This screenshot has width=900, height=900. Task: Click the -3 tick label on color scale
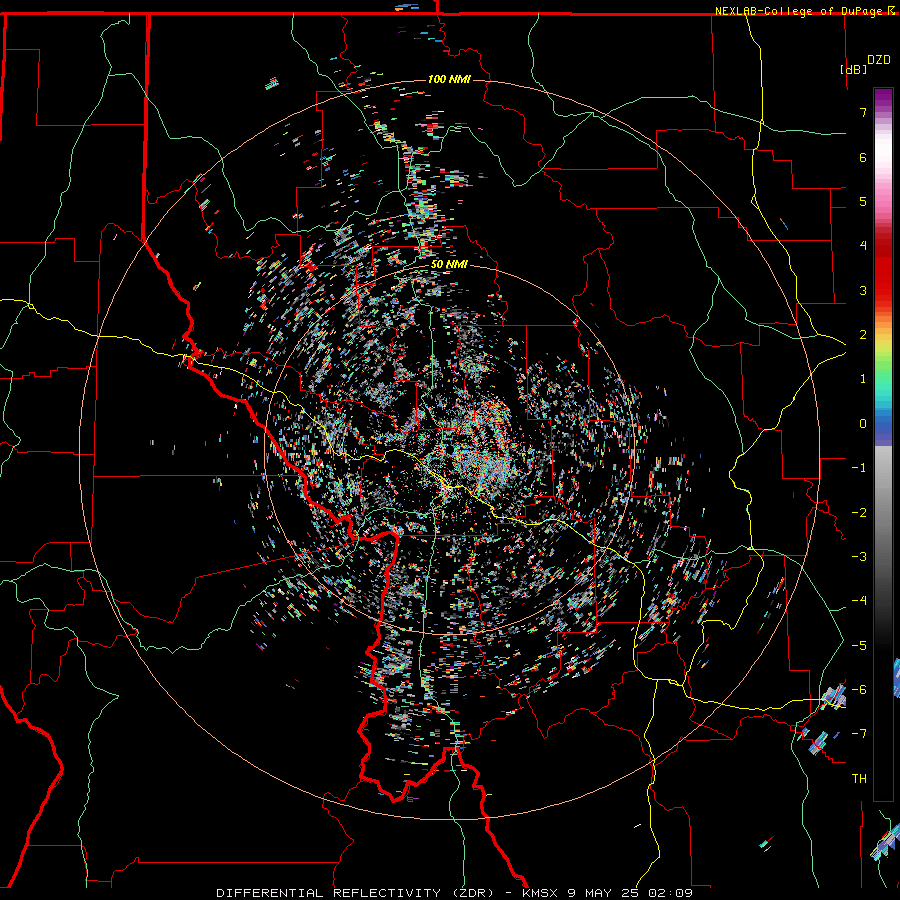[x=859, y=556]
